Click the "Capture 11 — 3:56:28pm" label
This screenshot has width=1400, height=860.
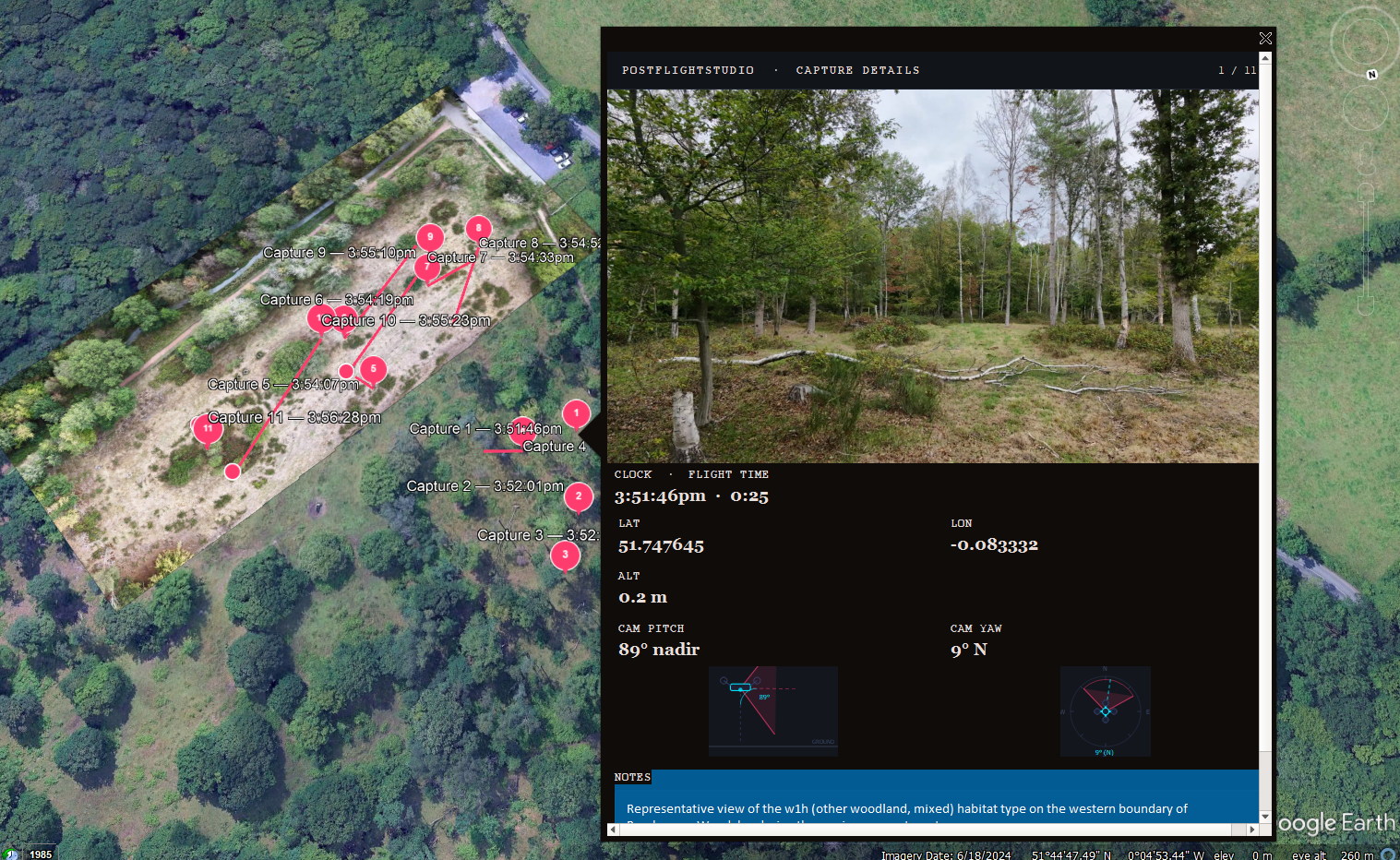coord(294,418)
